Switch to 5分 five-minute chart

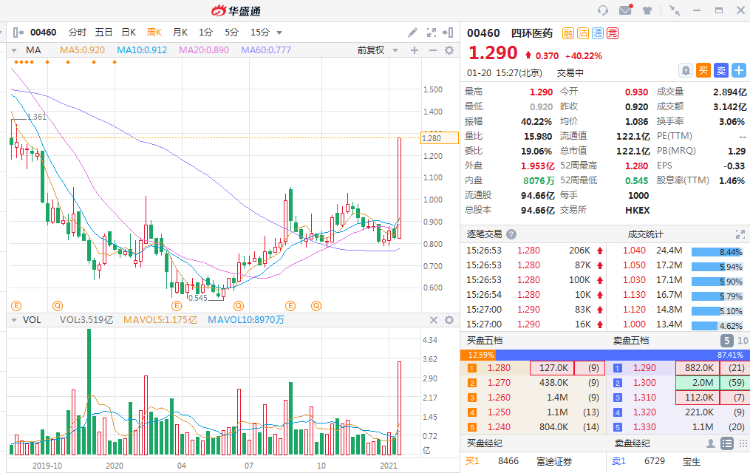232,33
